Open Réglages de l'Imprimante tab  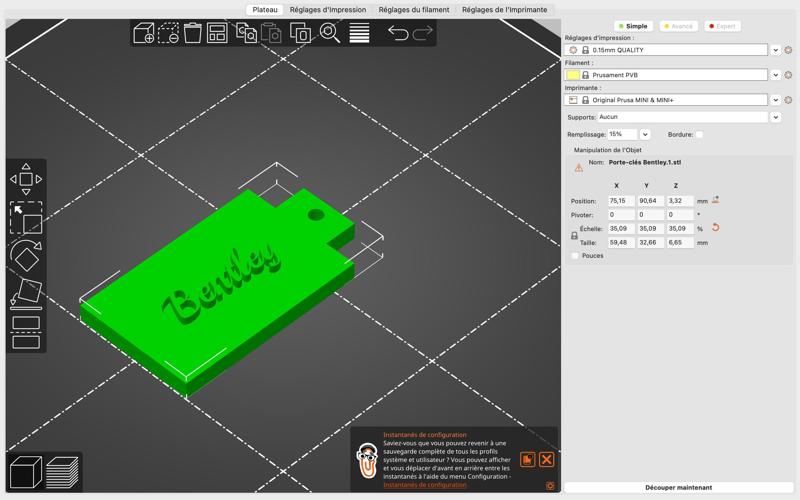coord(505,10)
